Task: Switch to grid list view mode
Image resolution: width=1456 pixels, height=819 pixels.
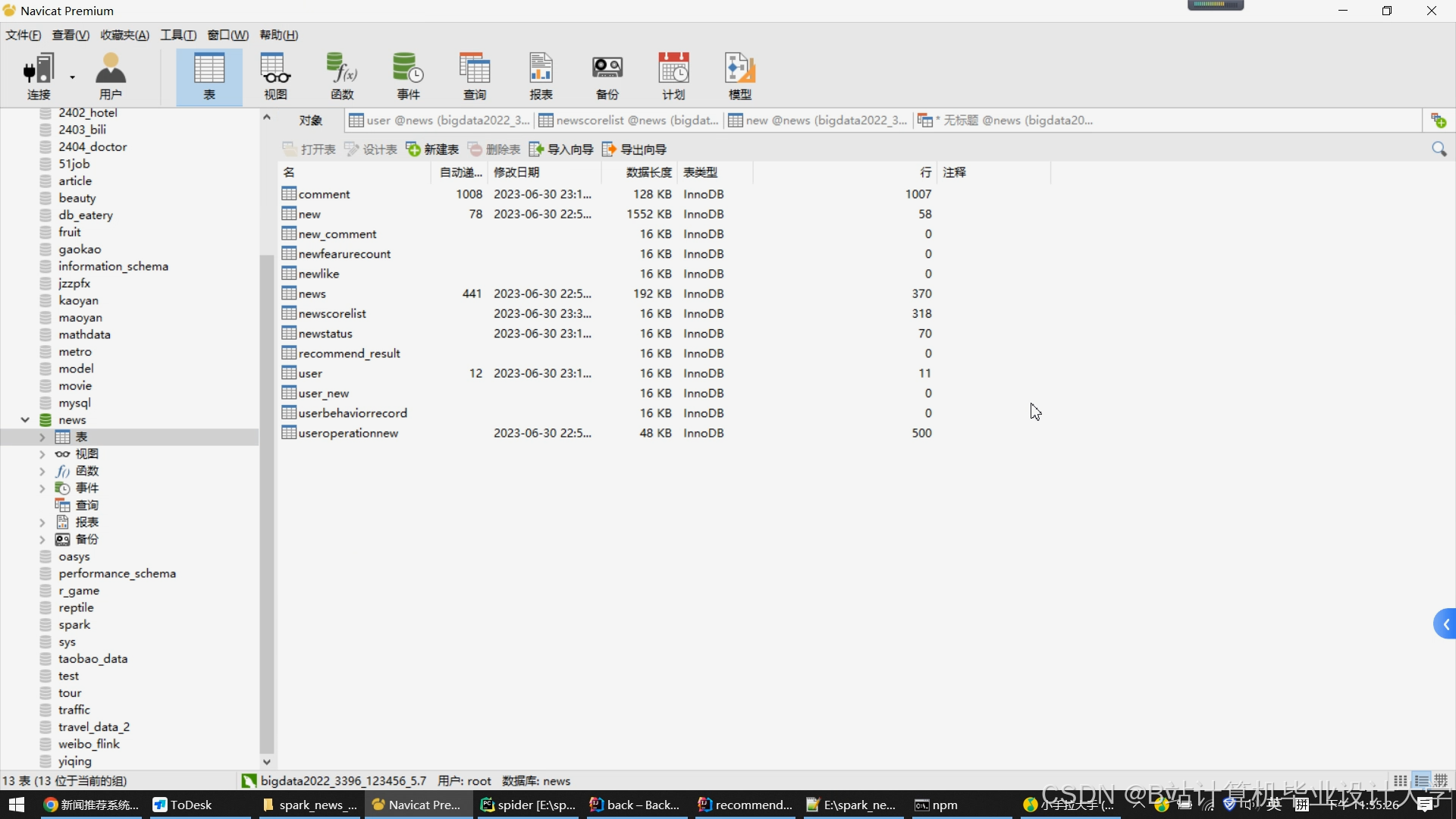Action: click(x=1400, y=780)
